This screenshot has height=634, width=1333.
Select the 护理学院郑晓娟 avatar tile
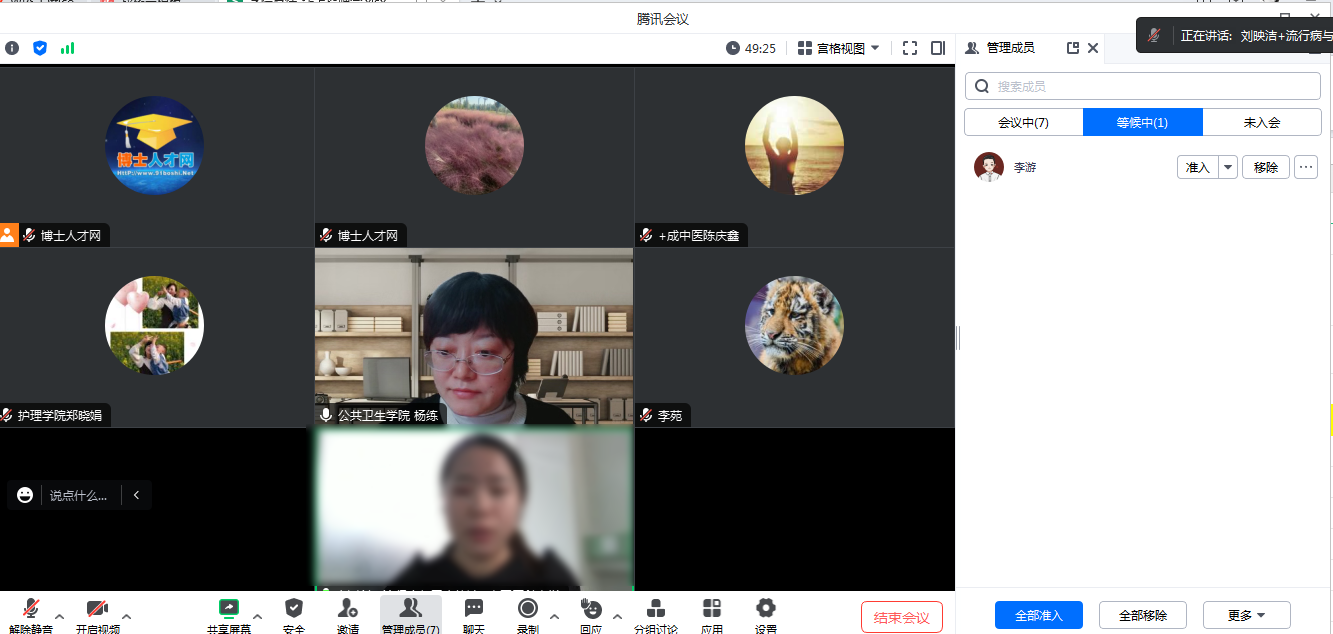pyautogui.click(x=155, y=325)
